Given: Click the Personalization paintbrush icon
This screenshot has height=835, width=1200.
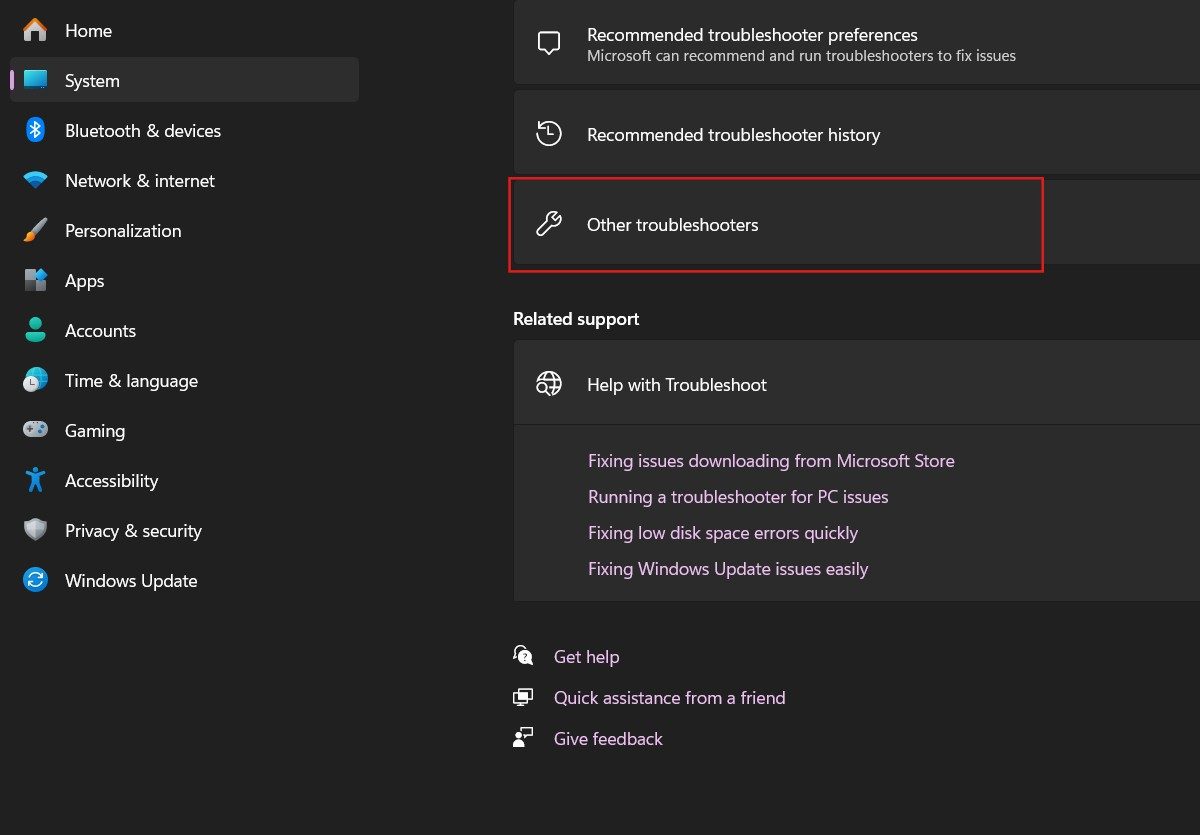Looking at the screenshot, I should (x=35, y=231).
